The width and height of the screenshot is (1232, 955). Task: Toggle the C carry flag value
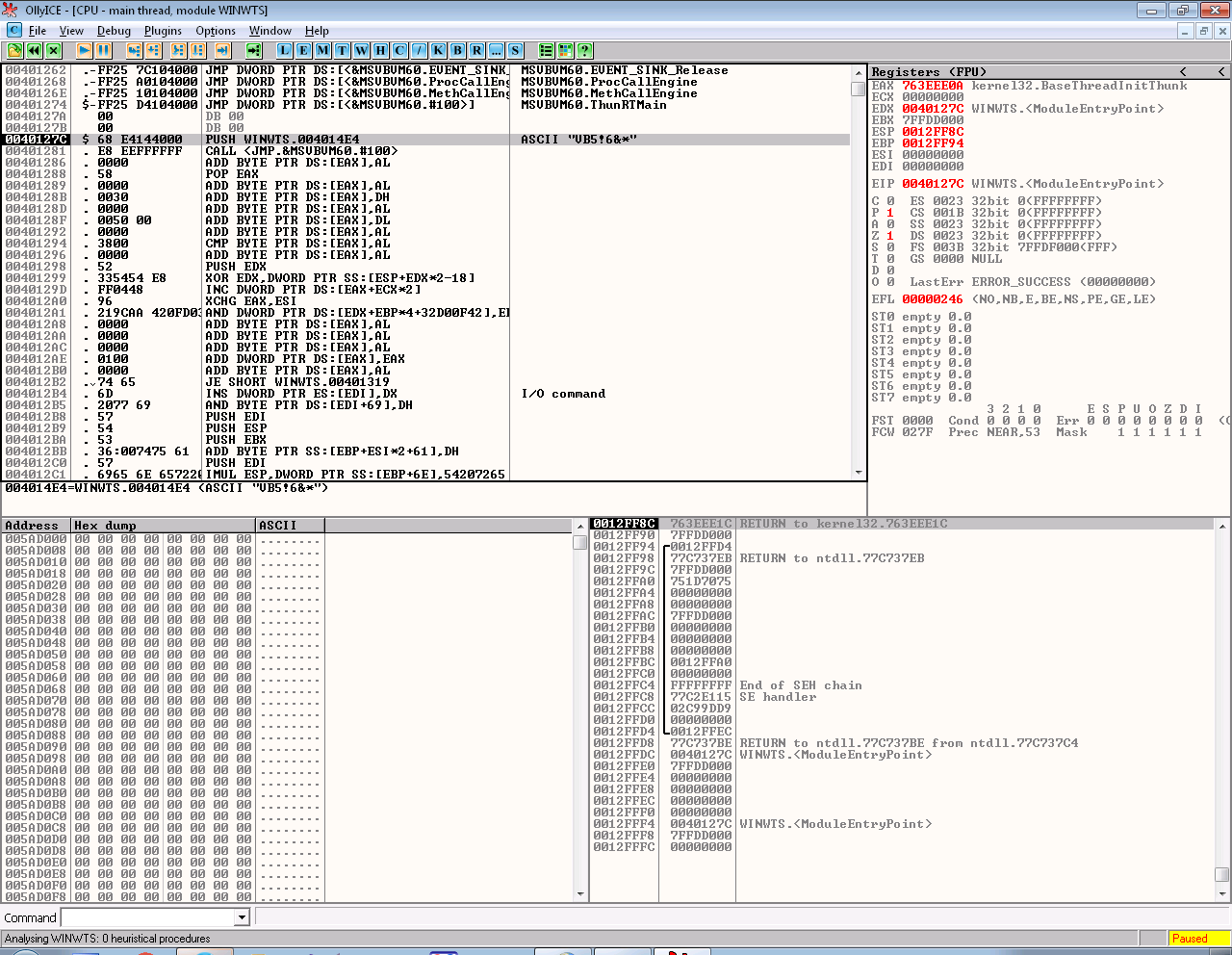point(889,201)
